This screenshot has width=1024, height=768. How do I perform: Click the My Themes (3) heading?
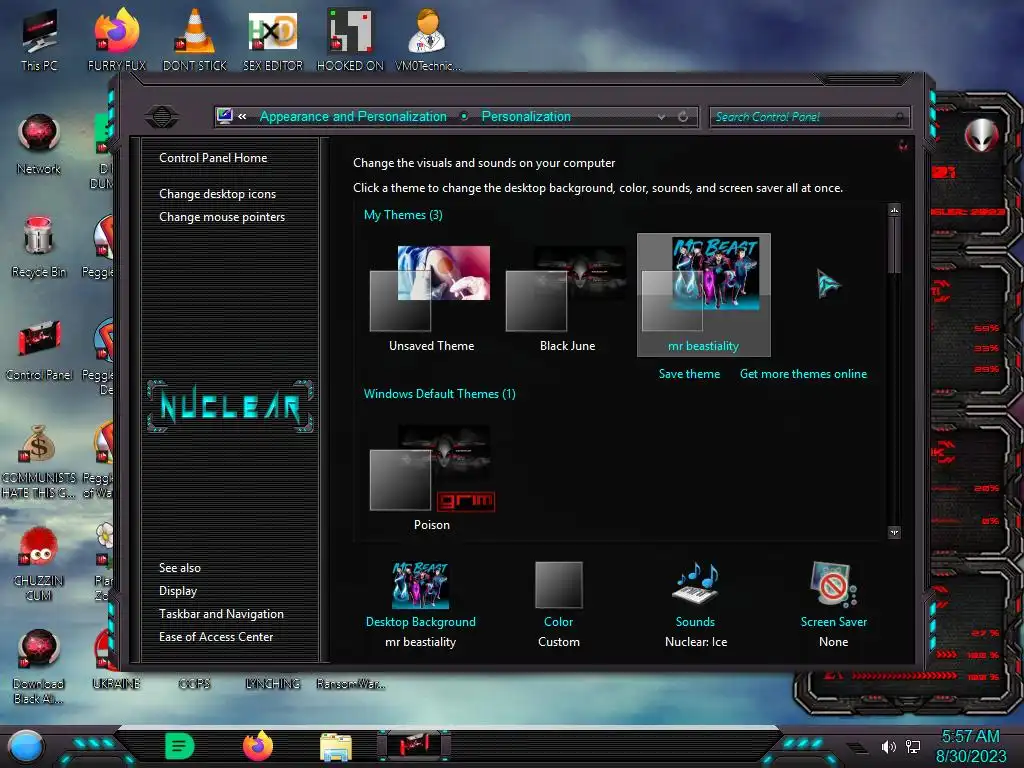click(x=403, y=215)
